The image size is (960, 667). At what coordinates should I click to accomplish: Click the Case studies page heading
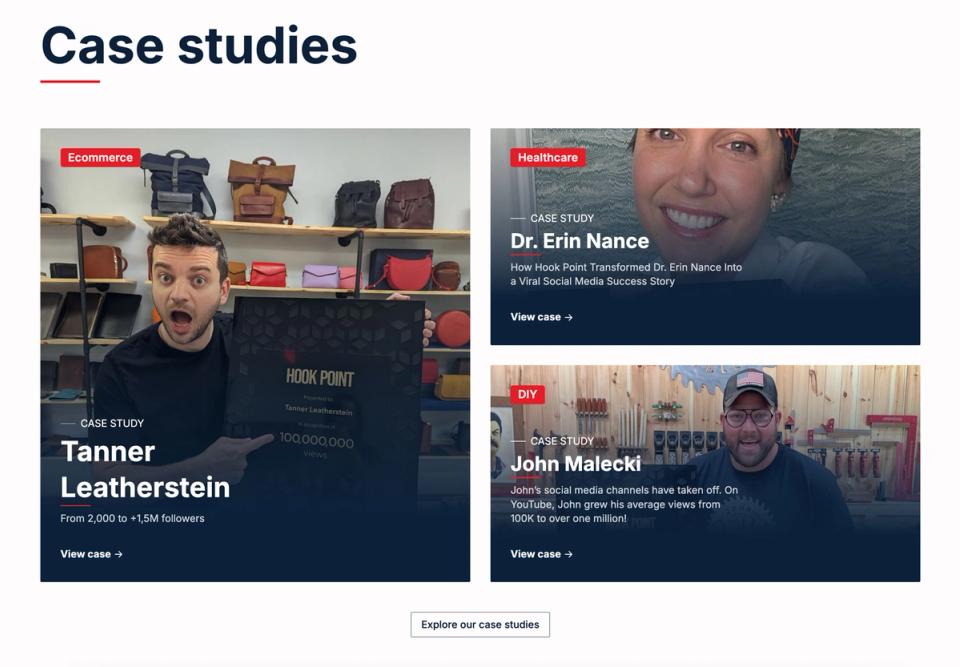[199, 46]
